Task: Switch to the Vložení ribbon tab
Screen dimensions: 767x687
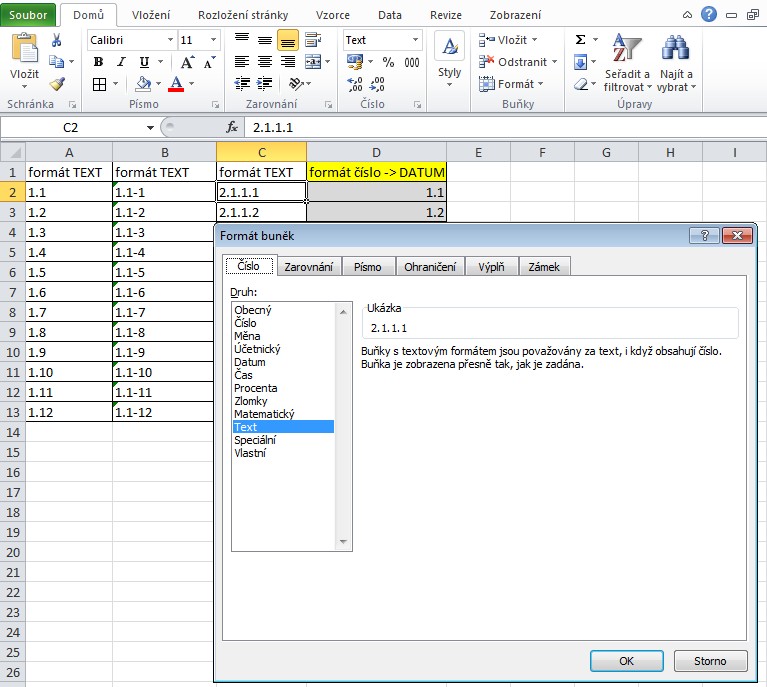Action: point(151,15)
